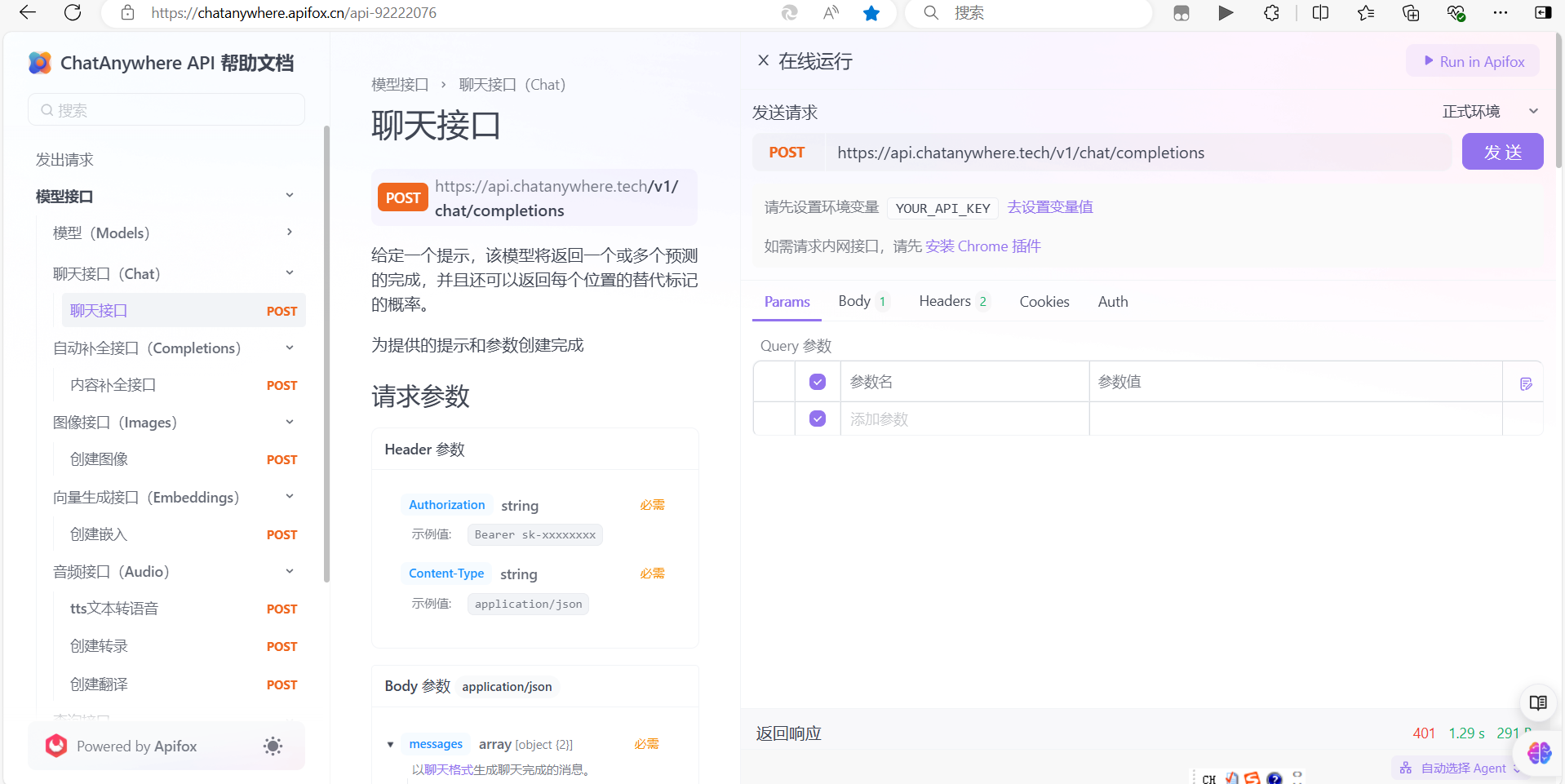Click the bulk edit icon in Query table
Image resolution: width=1565 pixels, height=784 pixels.
click(1526, 383)
